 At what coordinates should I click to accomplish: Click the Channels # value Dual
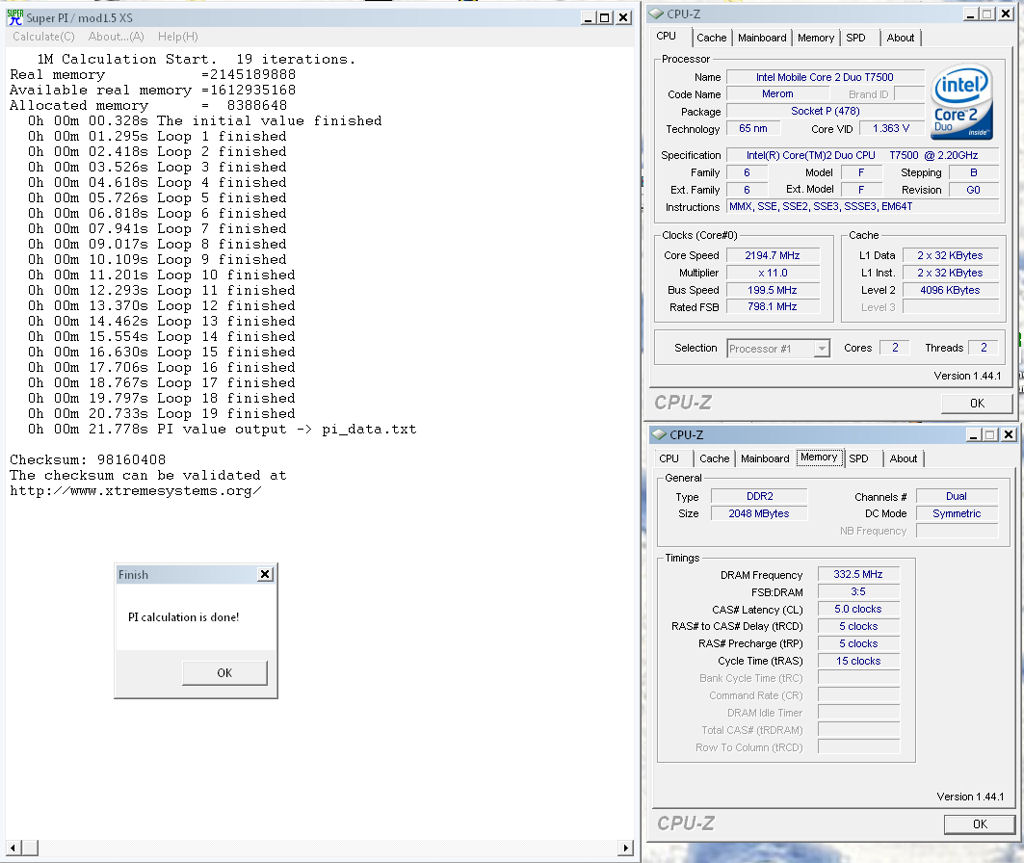[x=957, y=497]
